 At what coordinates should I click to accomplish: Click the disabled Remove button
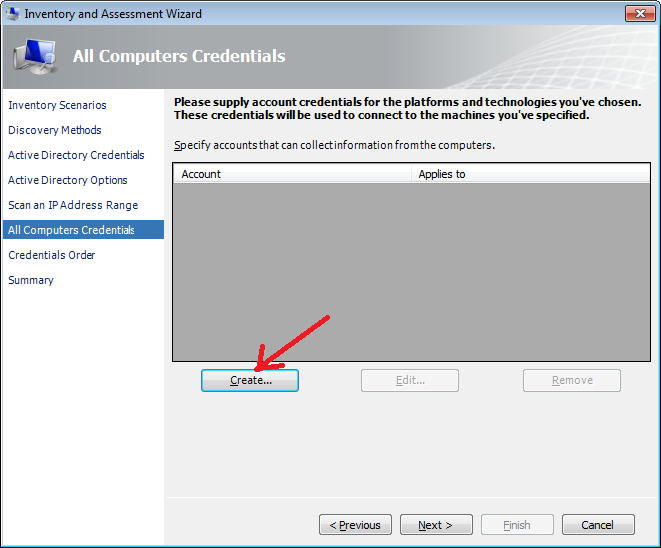click(x=572, y=380)
